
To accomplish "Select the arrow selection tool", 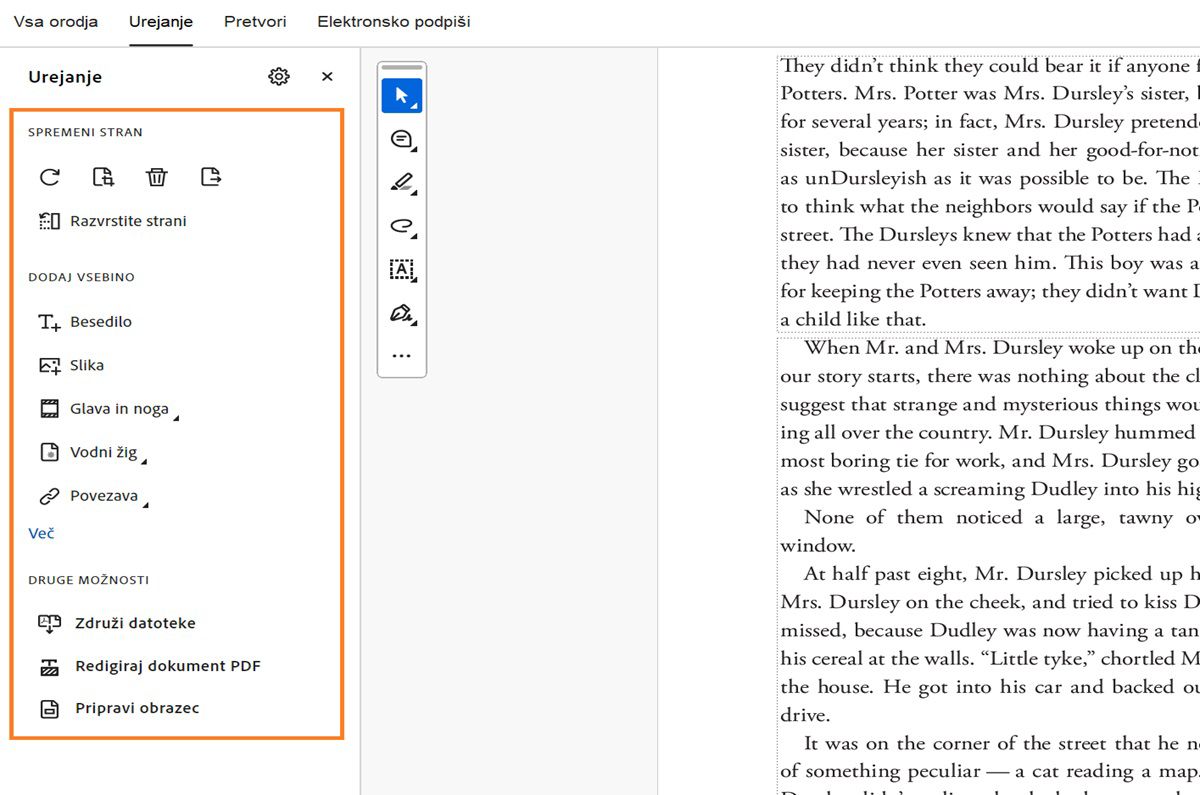I will (402, 96).
